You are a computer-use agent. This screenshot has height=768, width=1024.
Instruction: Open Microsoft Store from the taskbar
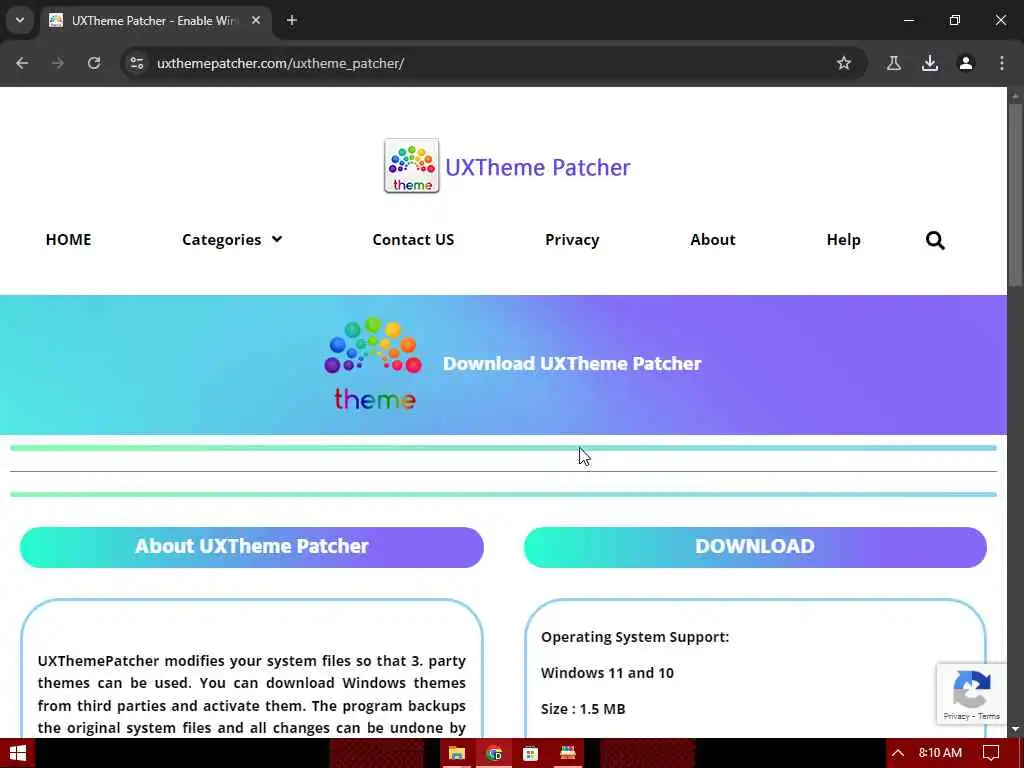pos(530,754)
